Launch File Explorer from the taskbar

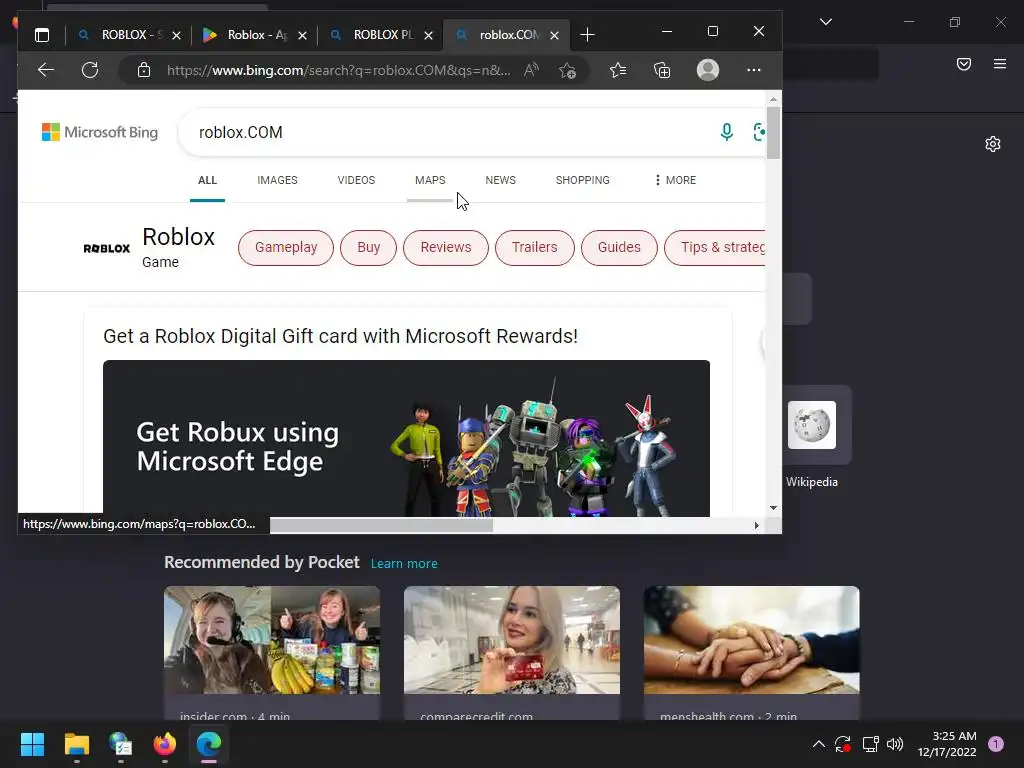pyautogui.click(x=77, y=744)
